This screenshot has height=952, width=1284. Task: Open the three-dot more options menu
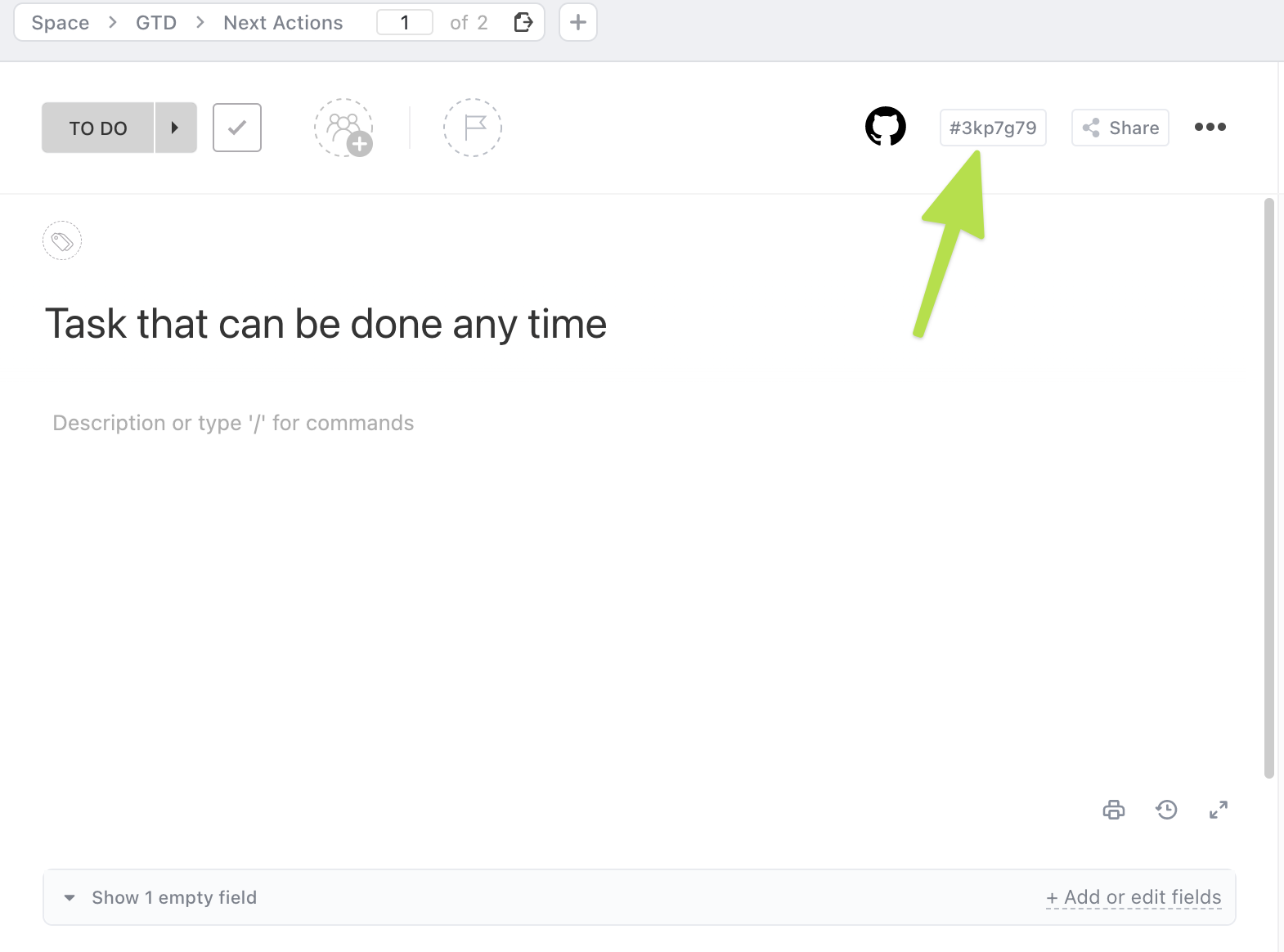(1210, 127)
